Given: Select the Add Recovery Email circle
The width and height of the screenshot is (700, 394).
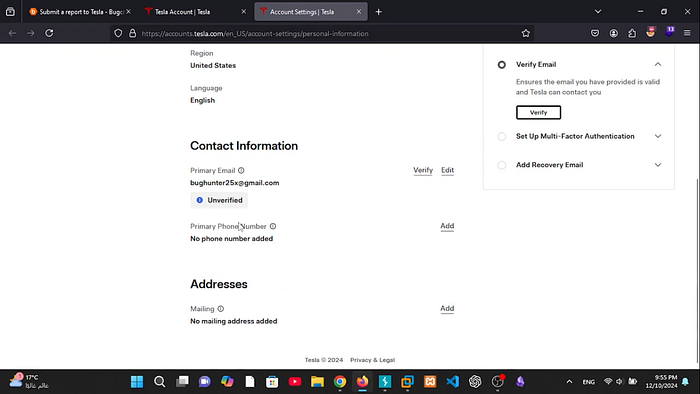Looking at the screenshot, I should (502, 165).
